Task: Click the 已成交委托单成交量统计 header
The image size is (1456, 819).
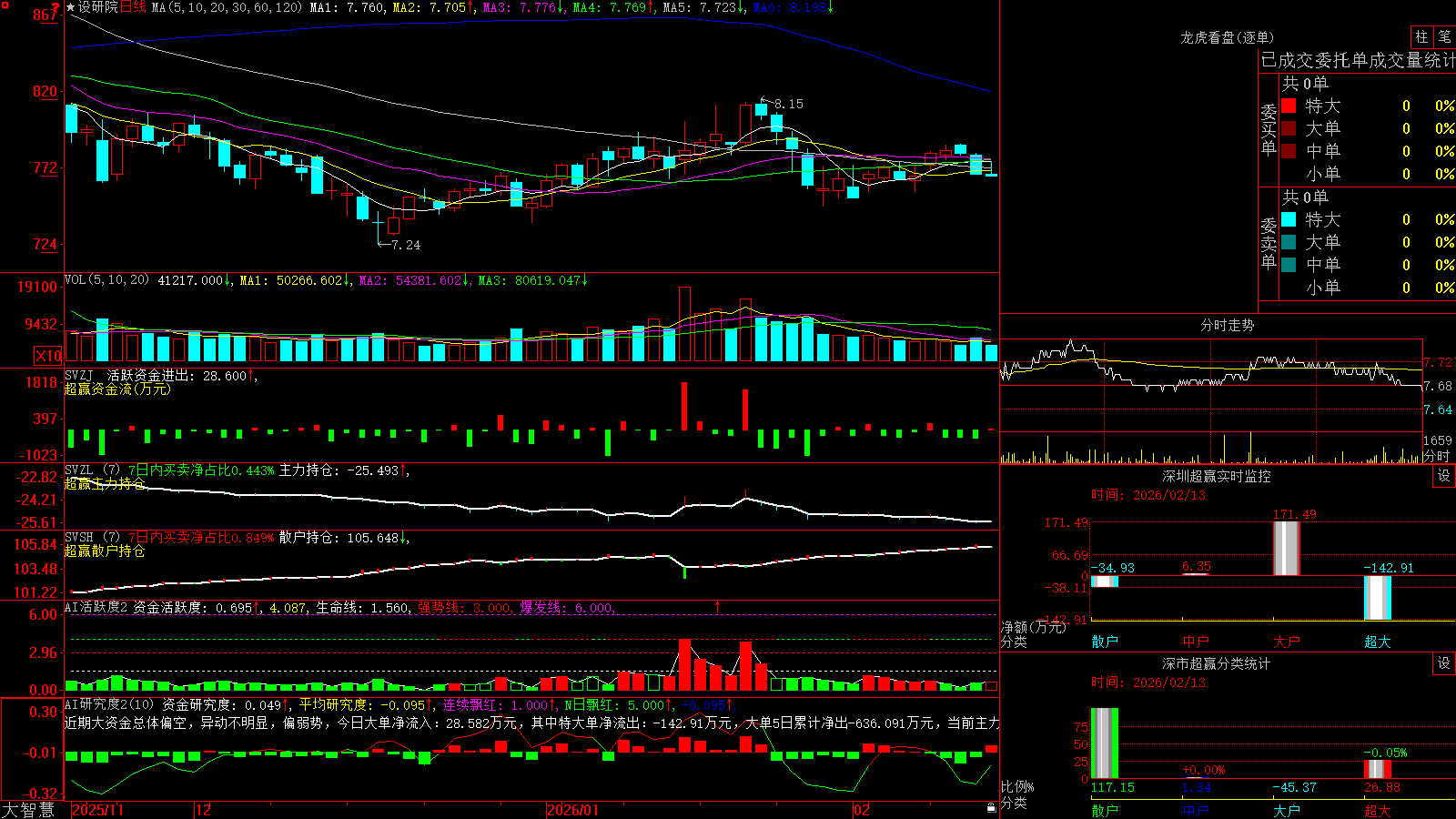Action: pos(1358,60)
